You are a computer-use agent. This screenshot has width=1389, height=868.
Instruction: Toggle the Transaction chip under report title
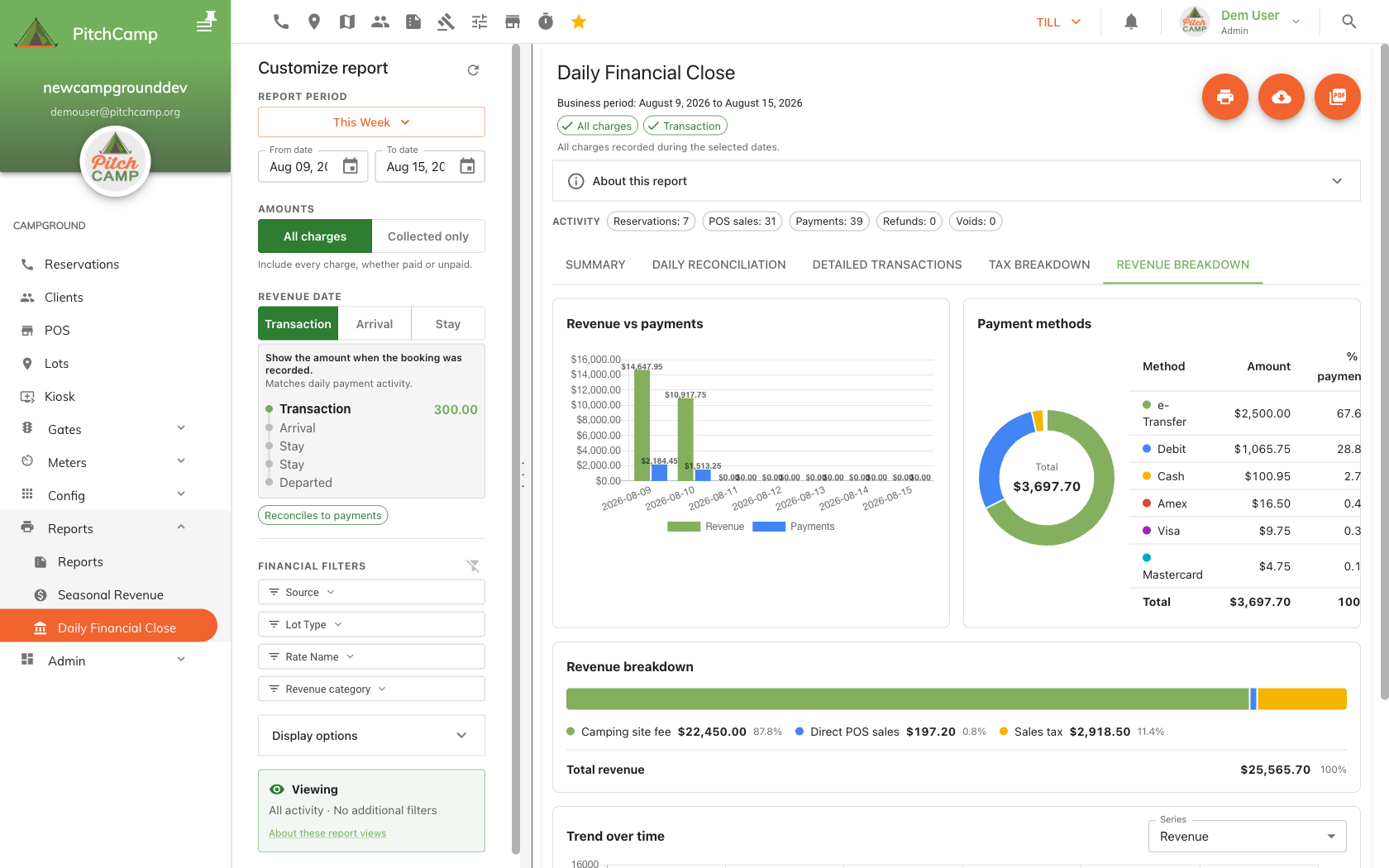tap(685, 126)
